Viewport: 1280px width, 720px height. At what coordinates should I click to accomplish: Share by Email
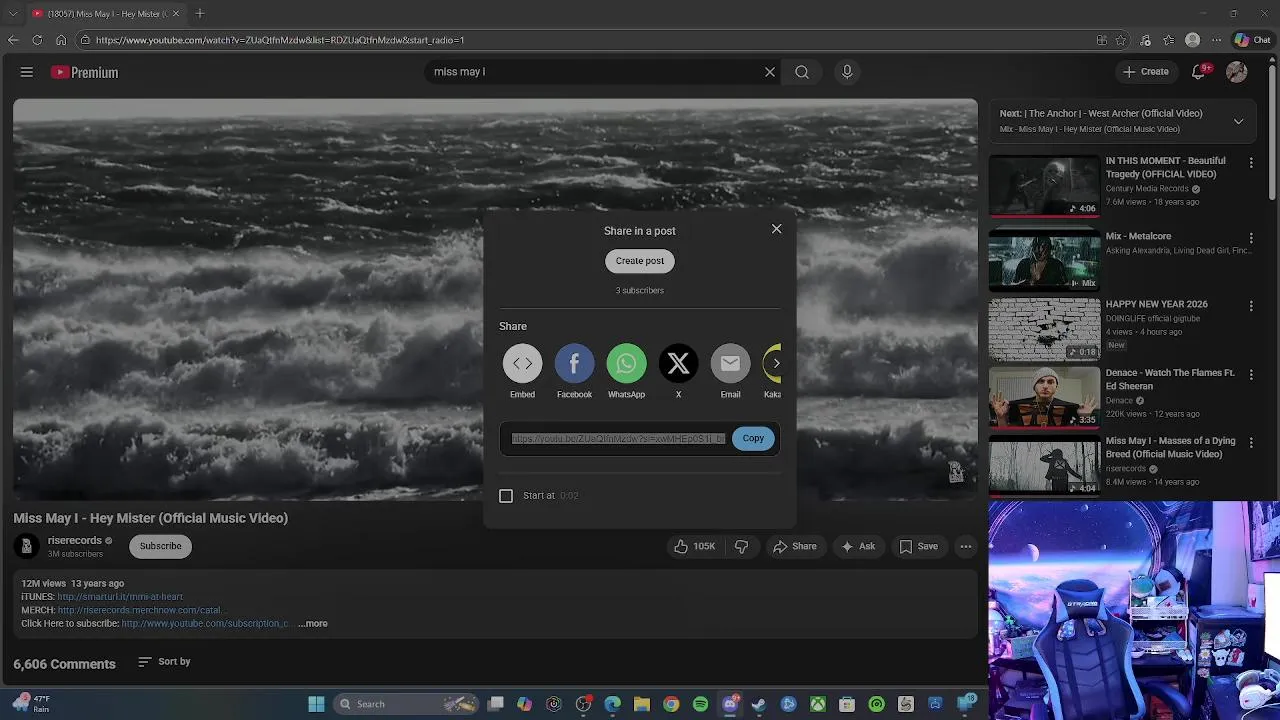pos(730,364)
